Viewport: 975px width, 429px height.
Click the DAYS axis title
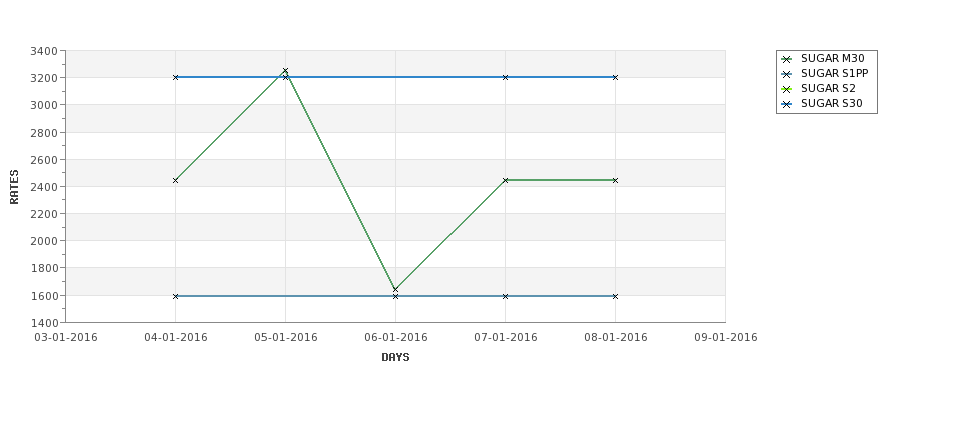pyautogui.click(x=395, y=358)
